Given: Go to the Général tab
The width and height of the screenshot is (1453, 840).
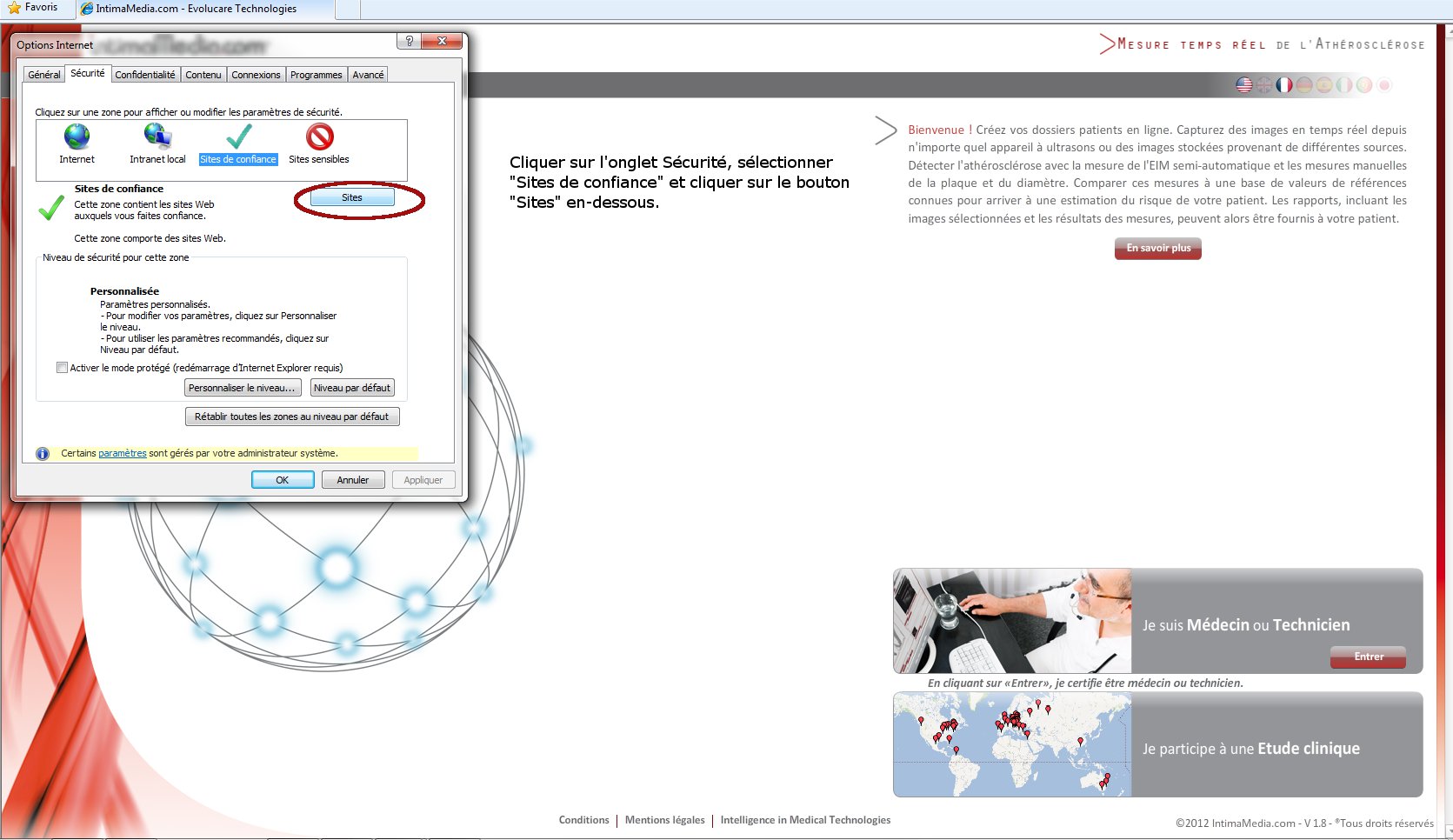Looking at the screenshot, I should [44, 75].
